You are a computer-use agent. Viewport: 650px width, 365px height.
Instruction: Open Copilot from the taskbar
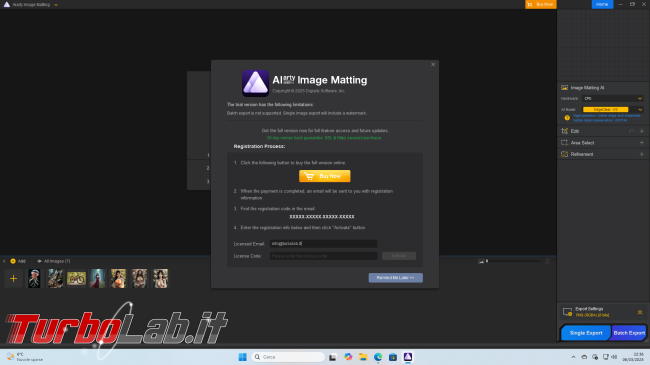tap(348, 357)
